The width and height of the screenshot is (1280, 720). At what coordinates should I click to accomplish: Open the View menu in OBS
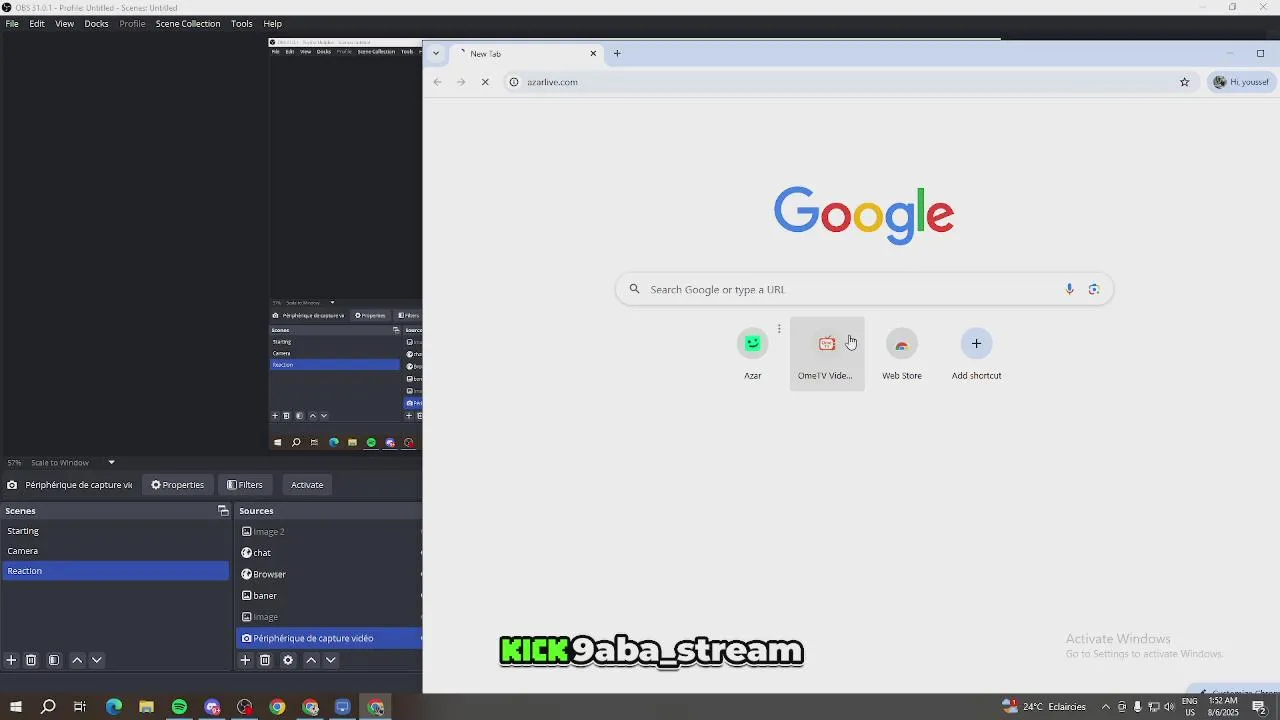[x=64, y=23]
